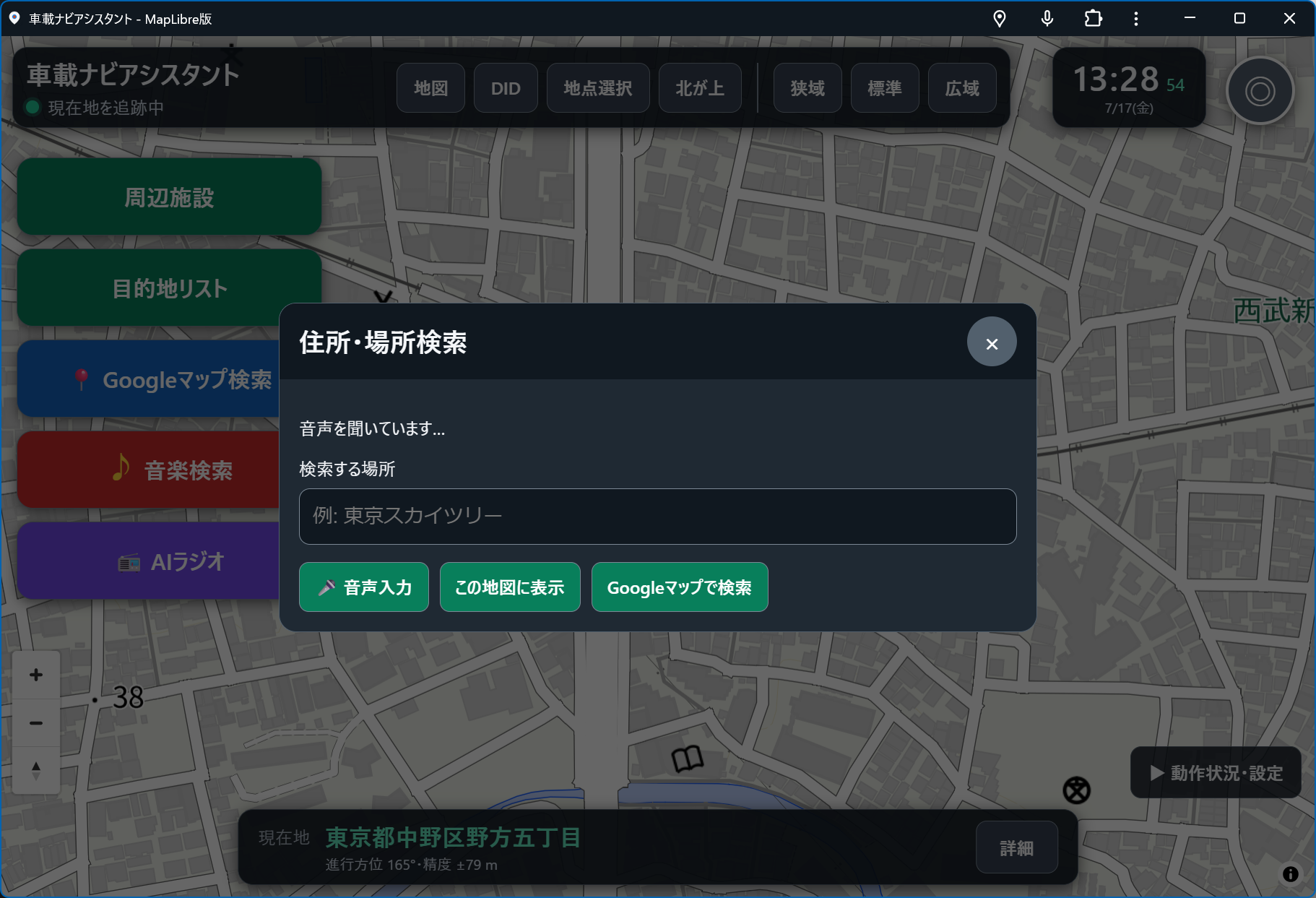This screenshot has width=1316, height=898.
Task: Select 狭域 zoom range
Action: pyautogui.click(x=808, y=88)
